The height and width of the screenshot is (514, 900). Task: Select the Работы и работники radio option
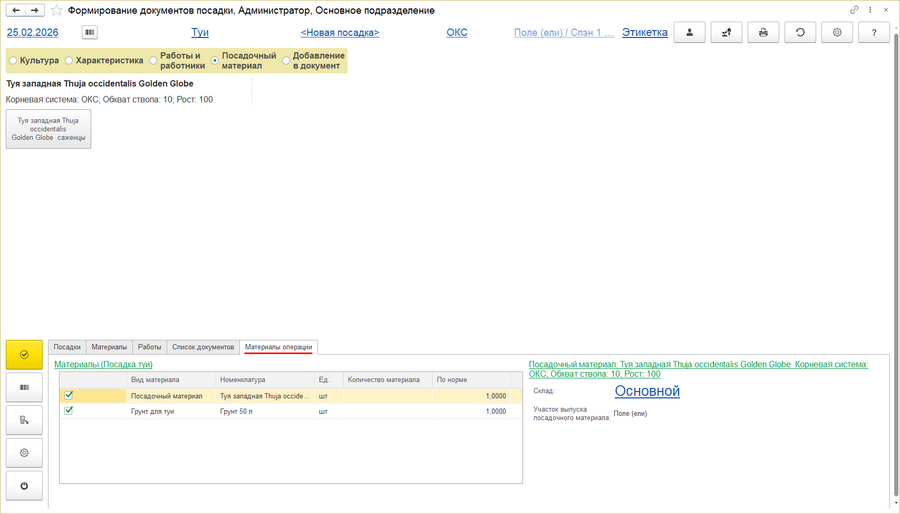click(177, 60)
